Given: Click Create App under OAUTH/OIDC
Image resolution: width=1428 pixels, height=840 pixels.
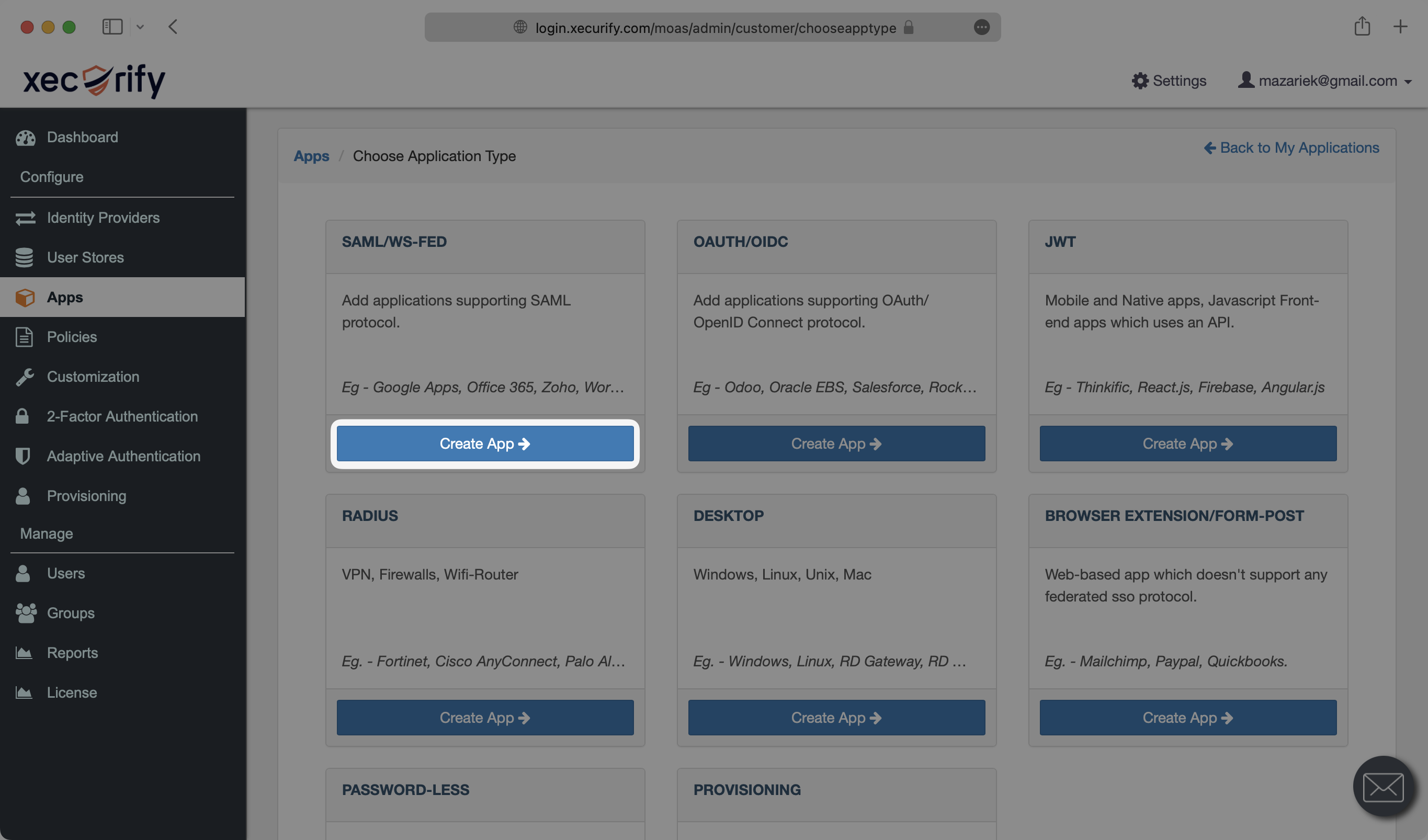Looking at the screenshot, I should click(836, 444).
